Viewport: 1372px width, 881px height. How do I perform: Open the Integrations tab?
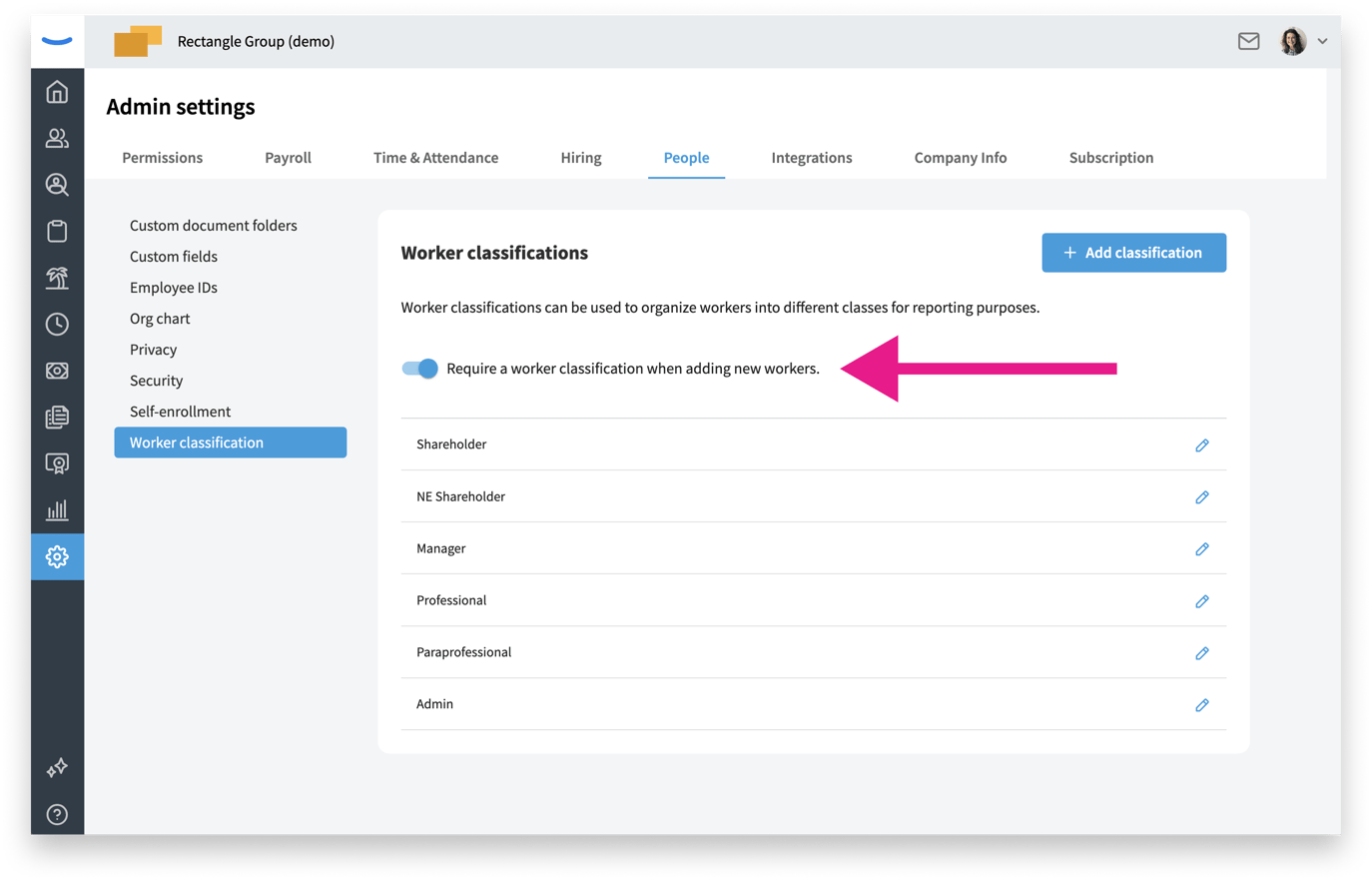coord(811,157)
